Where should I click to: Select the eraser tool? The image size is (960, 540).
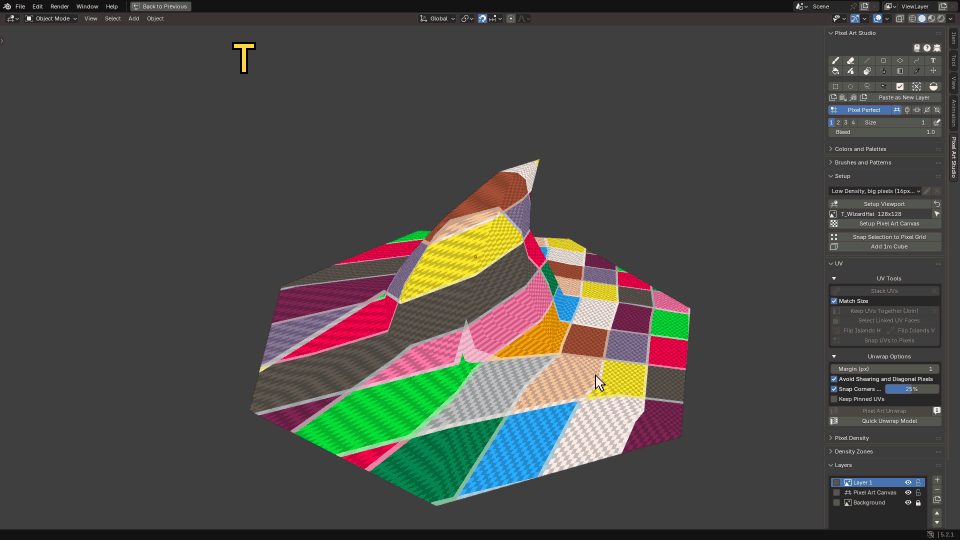click(x=850, y=61)
